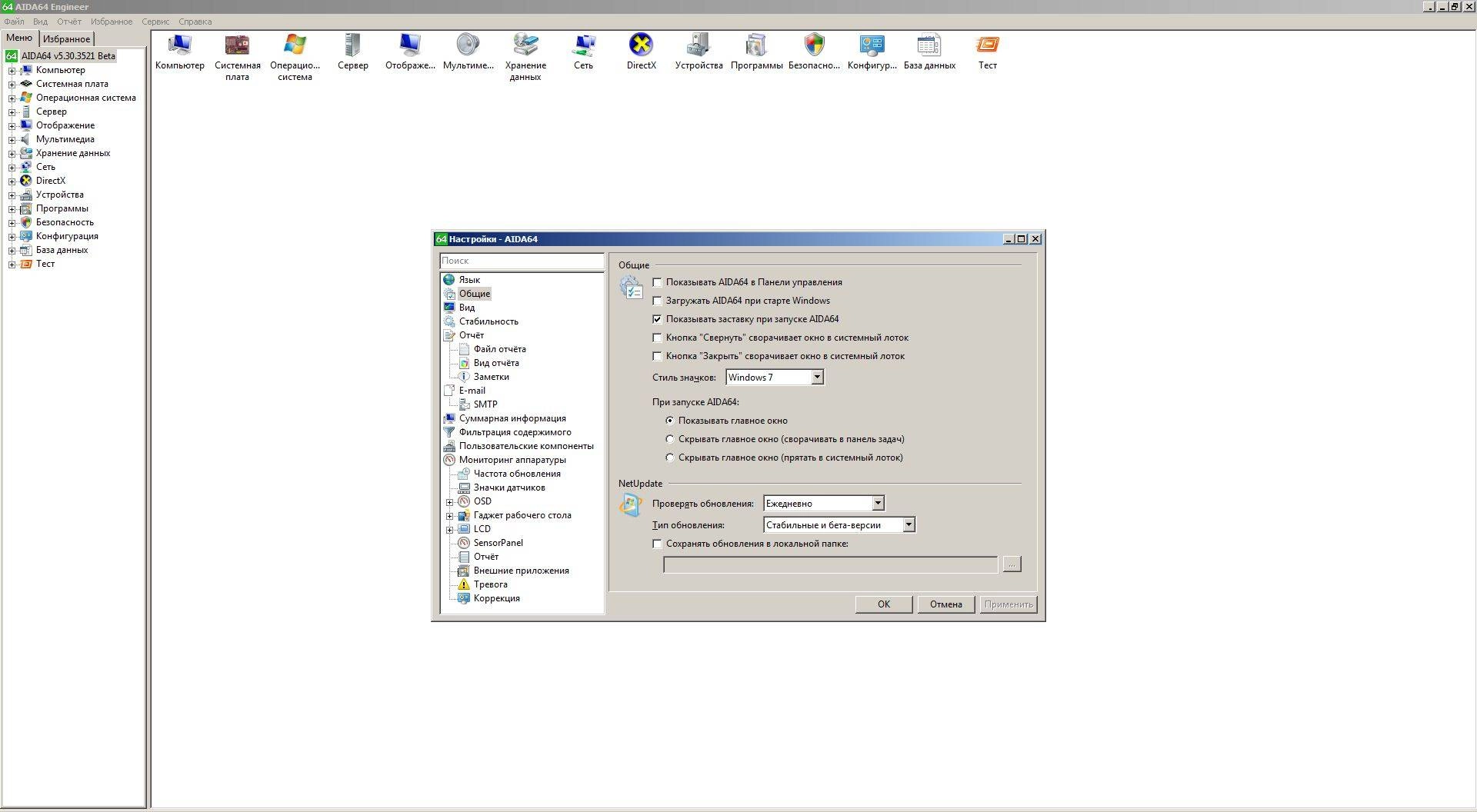Click the Применить button
1477x812 pixels.
point(1009,604)
